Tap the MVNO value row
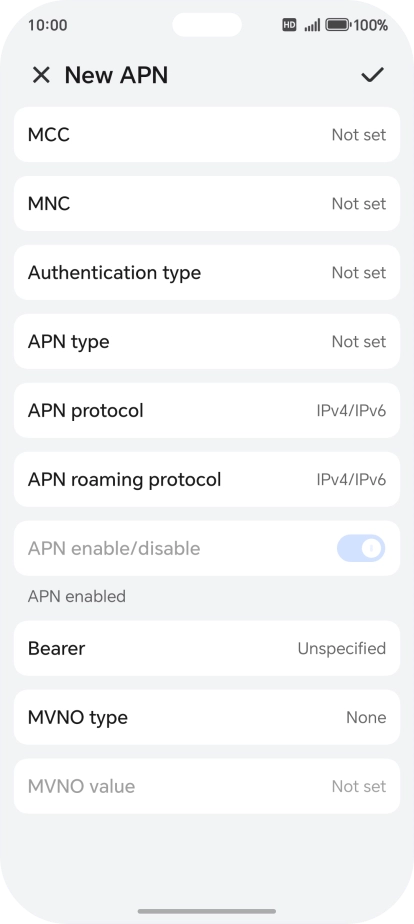Viewport: 414px width, 924px height. (x=207, y=786)
